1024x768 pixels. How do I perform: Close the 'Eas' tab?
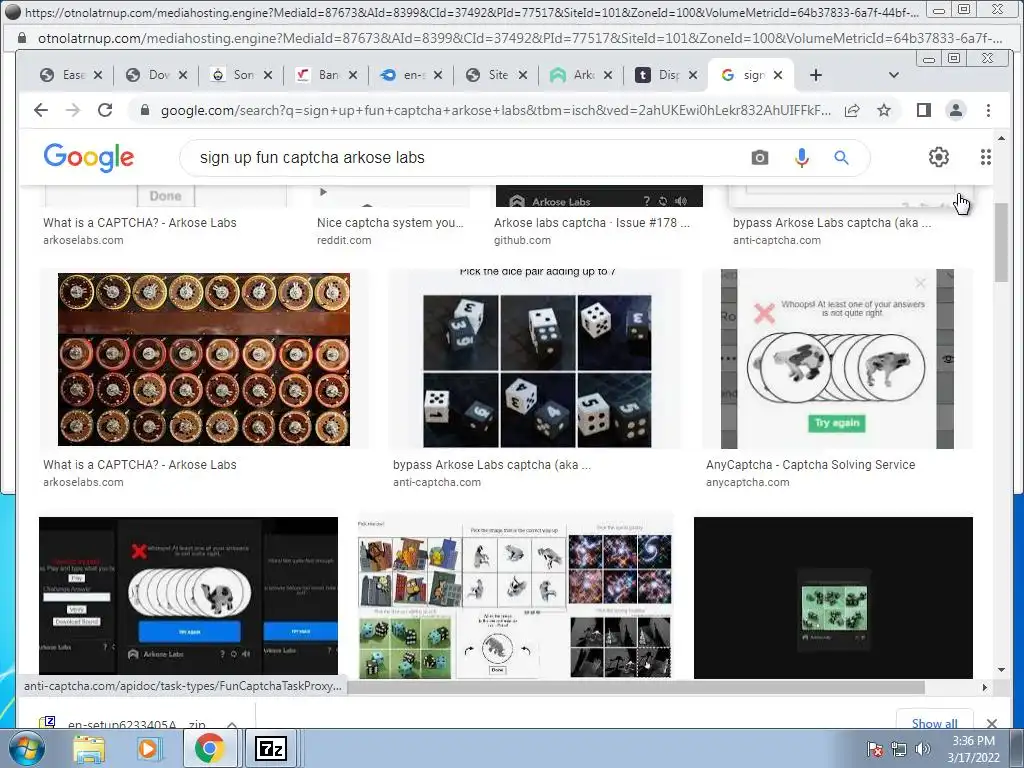pyautogui.click(x=98, y=75)
